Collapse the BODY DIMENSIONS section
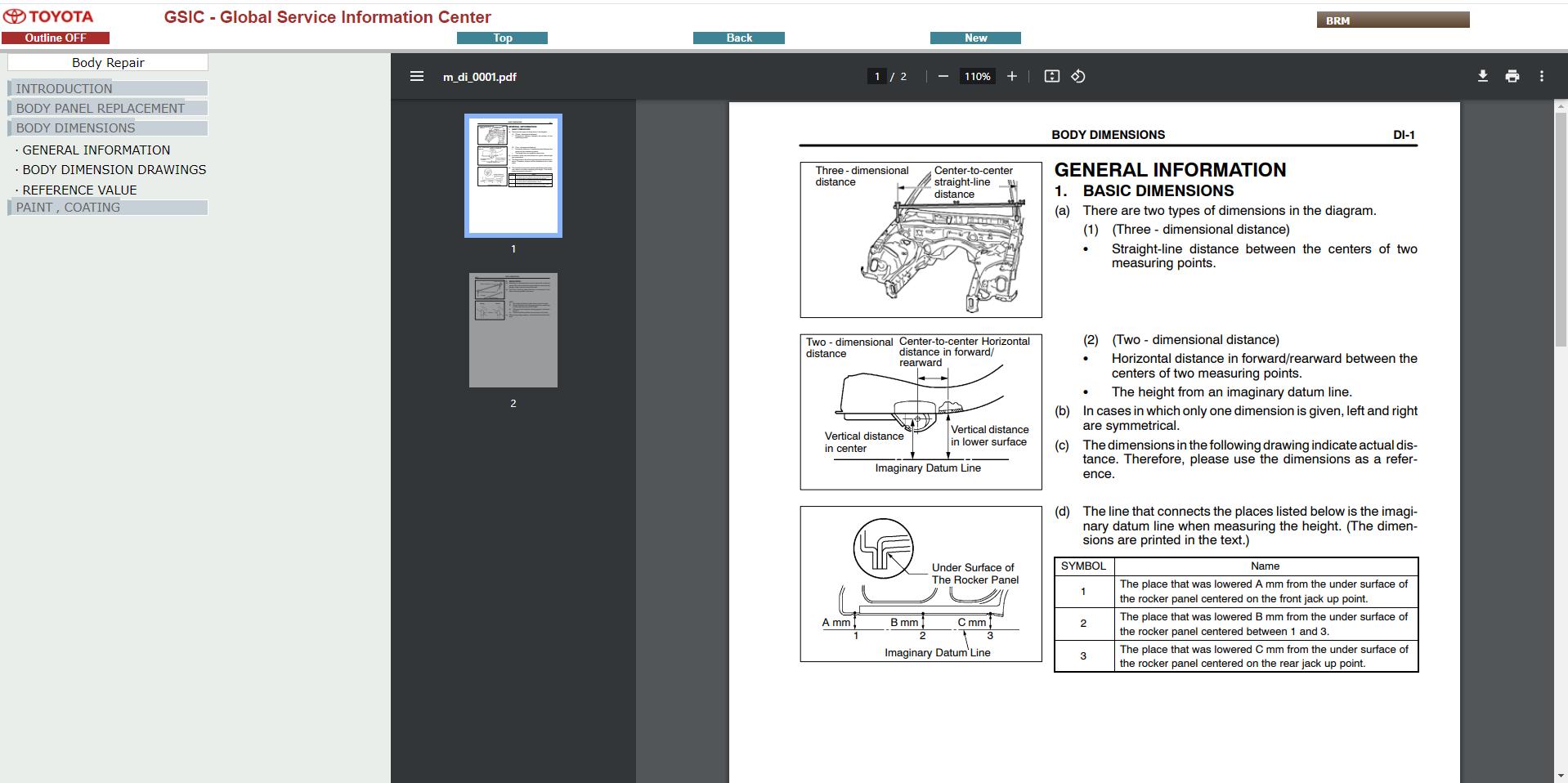The width and height of the screenshot is (1568, 783). pos(107,128)
